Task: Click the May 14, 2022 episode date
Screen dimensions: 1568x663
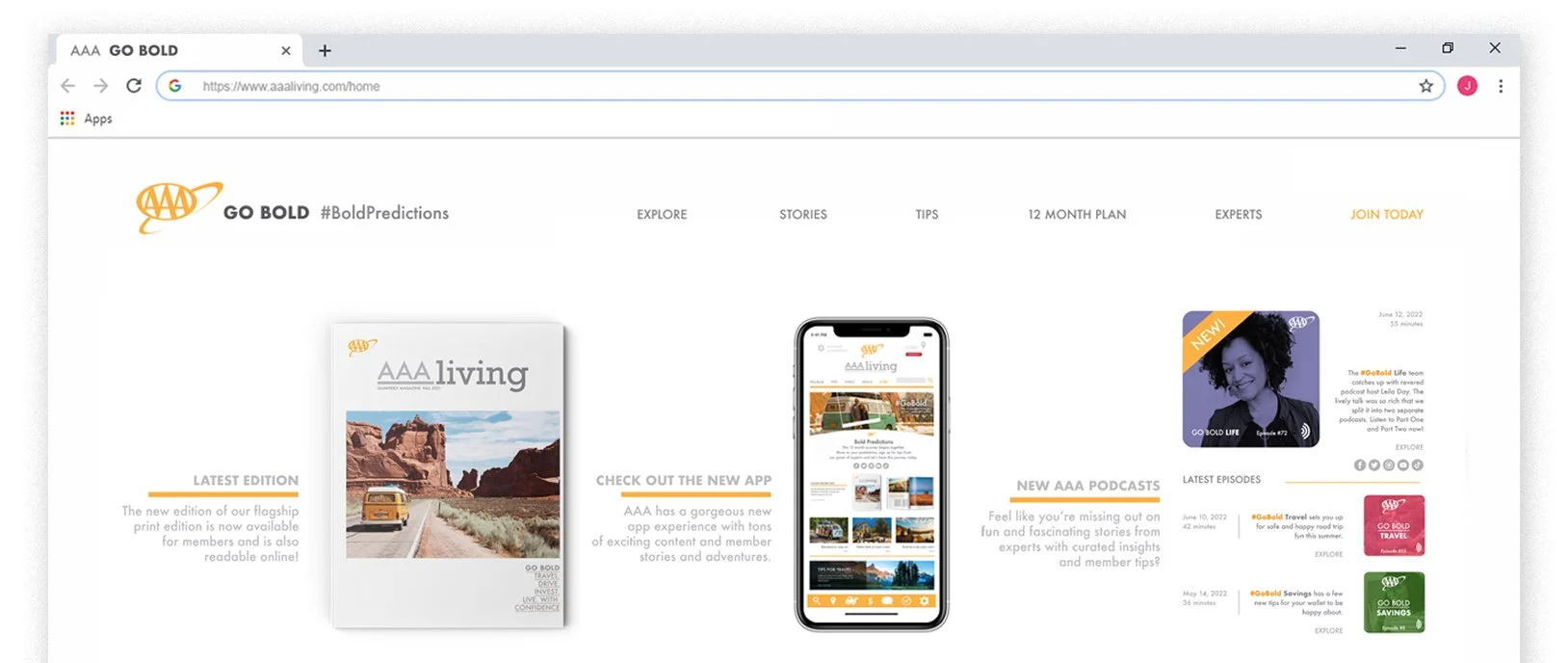Action: point(1205,594)
